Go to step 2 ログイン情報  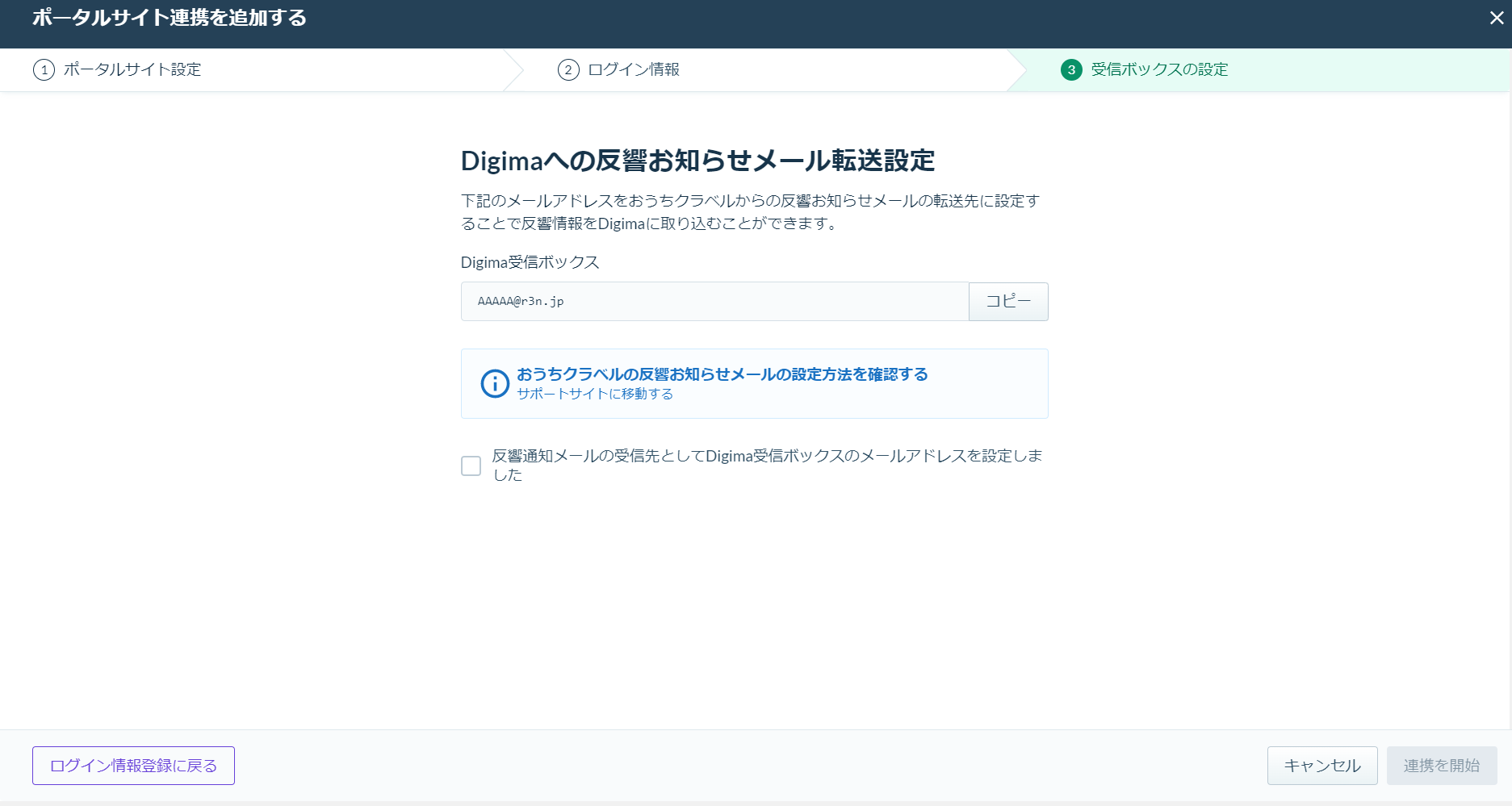coord(618,69)
